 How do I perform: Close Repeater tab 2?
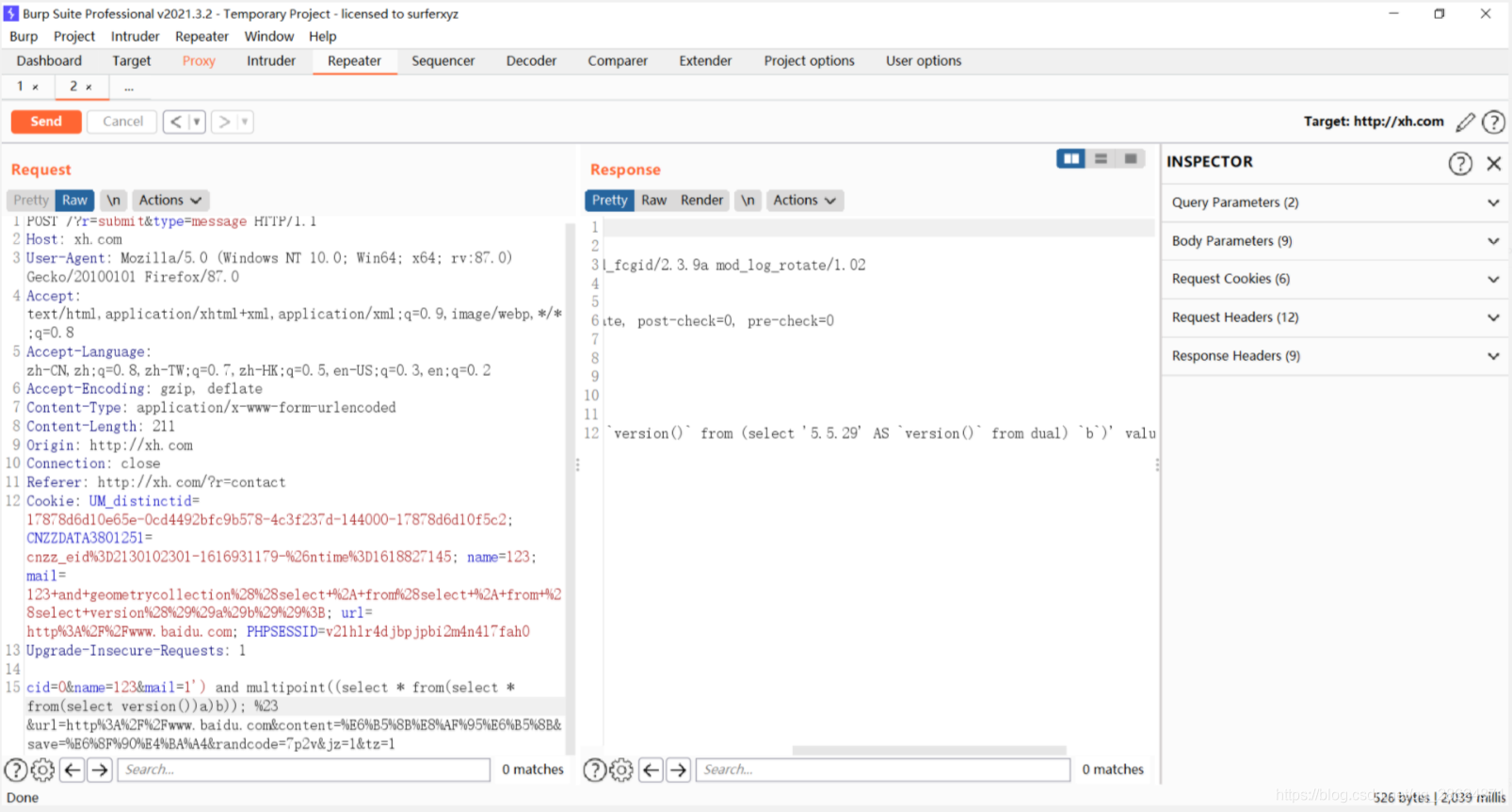tap(88, 87)
